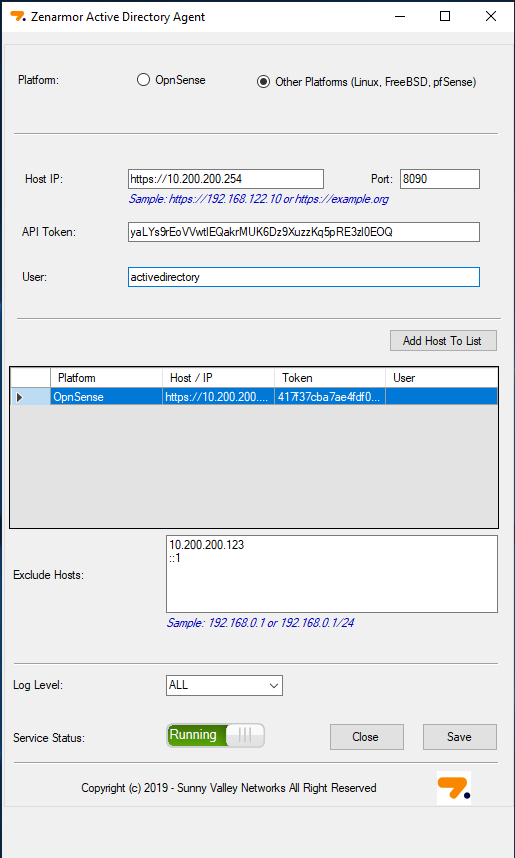The height and width of the screenshot is (858, 515).
Task: Click the User column header in table
Action: pyautogui.click(x=442, y=378)
